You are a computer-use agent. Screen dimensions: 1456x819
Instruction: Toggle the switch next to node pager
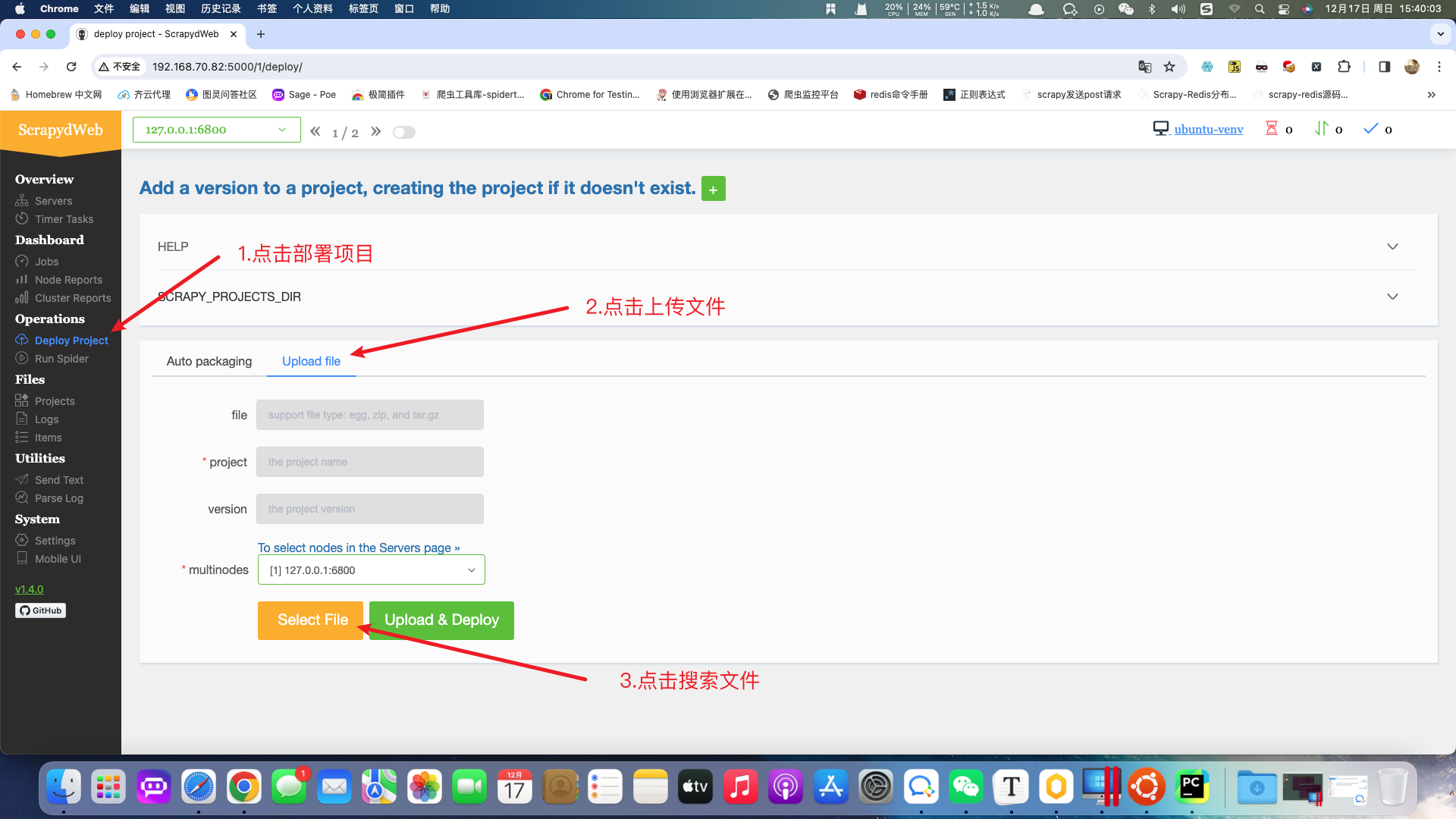point(404,132)
